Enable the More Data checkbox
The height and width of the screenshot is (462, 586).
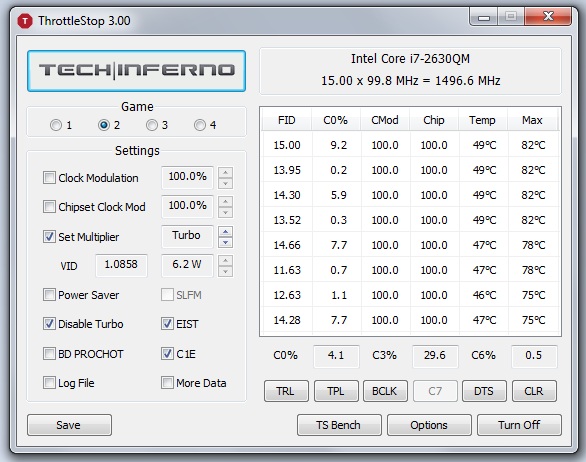tap(167, 382)
